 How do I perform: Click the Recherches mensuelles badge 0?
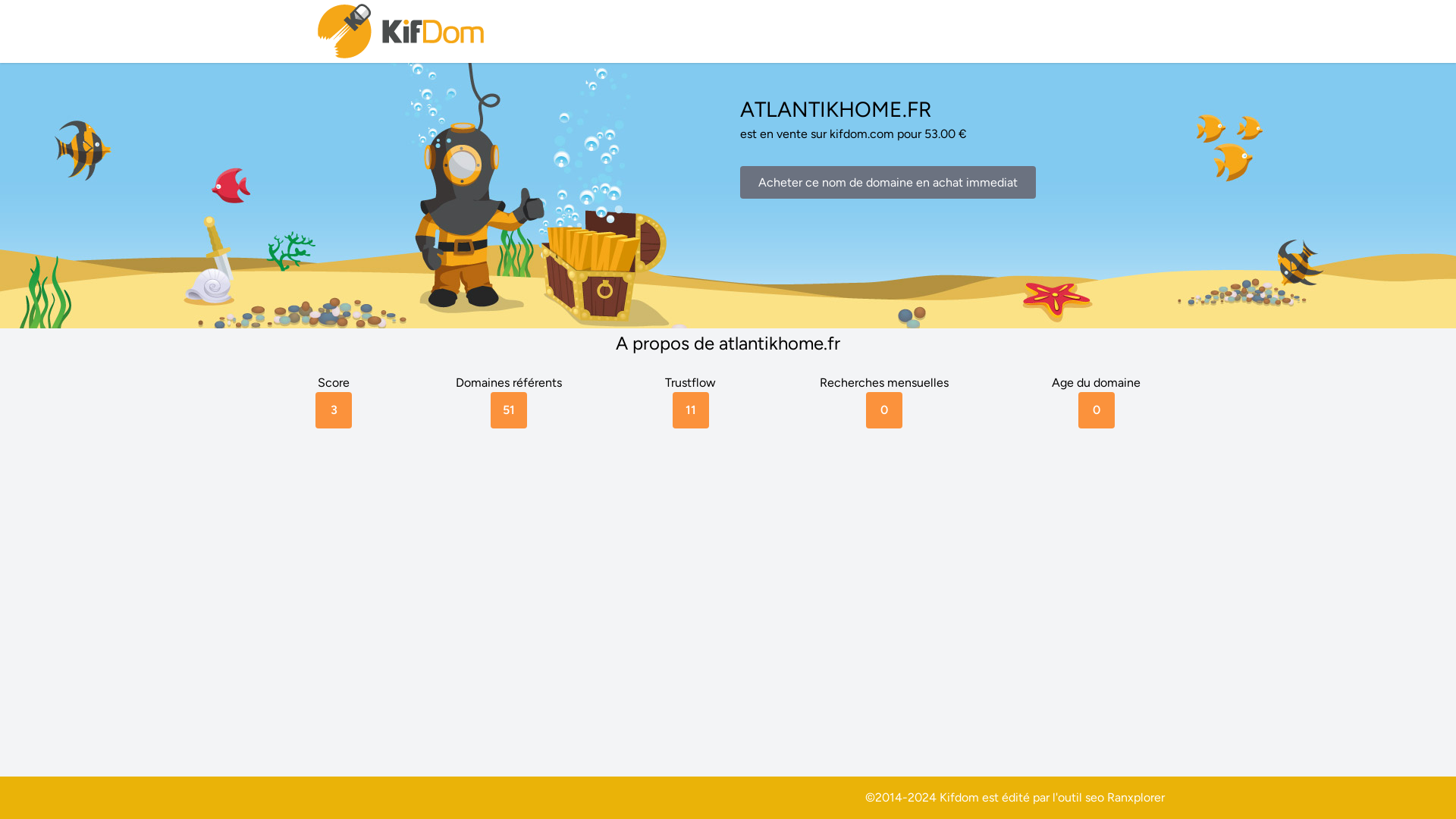click(x=884, y=410)
